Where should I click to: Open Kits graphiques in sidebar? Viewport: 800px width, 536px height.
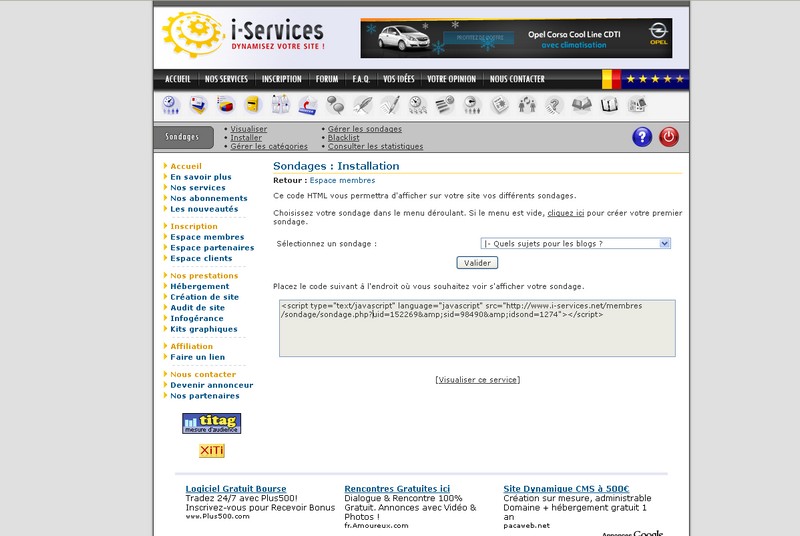[x=204, y=329]
